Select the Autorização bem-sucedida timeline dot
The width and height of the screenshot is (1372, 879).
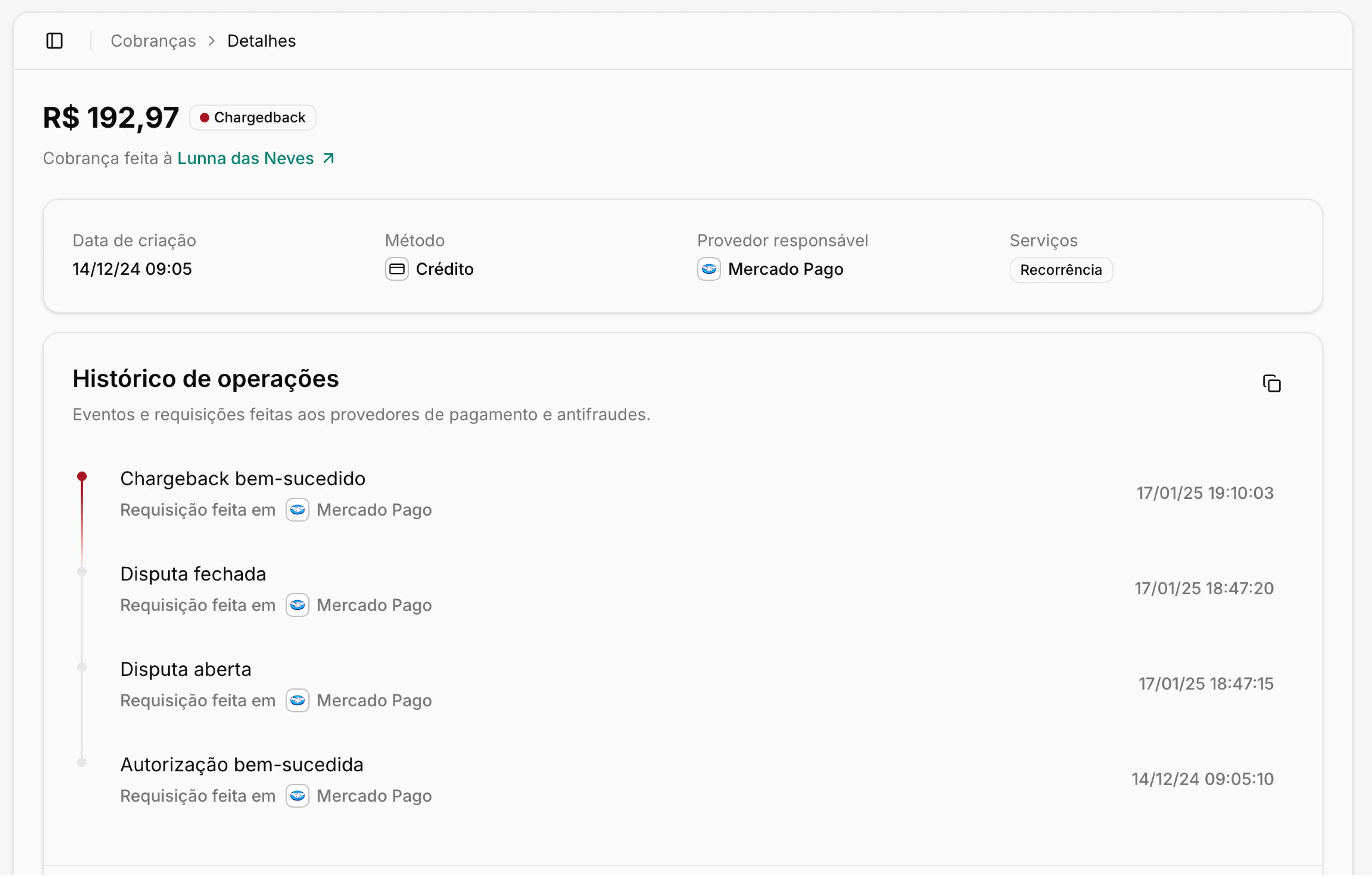coord(82,763)
